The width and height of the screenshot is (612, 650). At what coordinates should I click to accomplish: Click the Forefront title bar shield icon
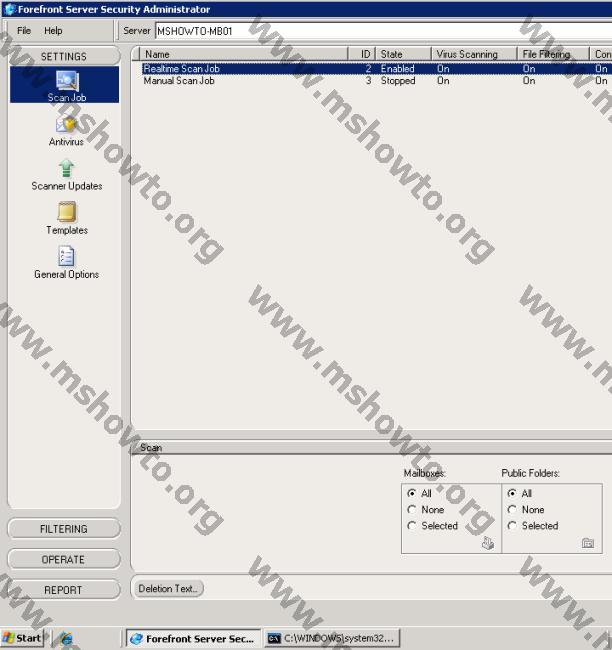pos(9,9)
